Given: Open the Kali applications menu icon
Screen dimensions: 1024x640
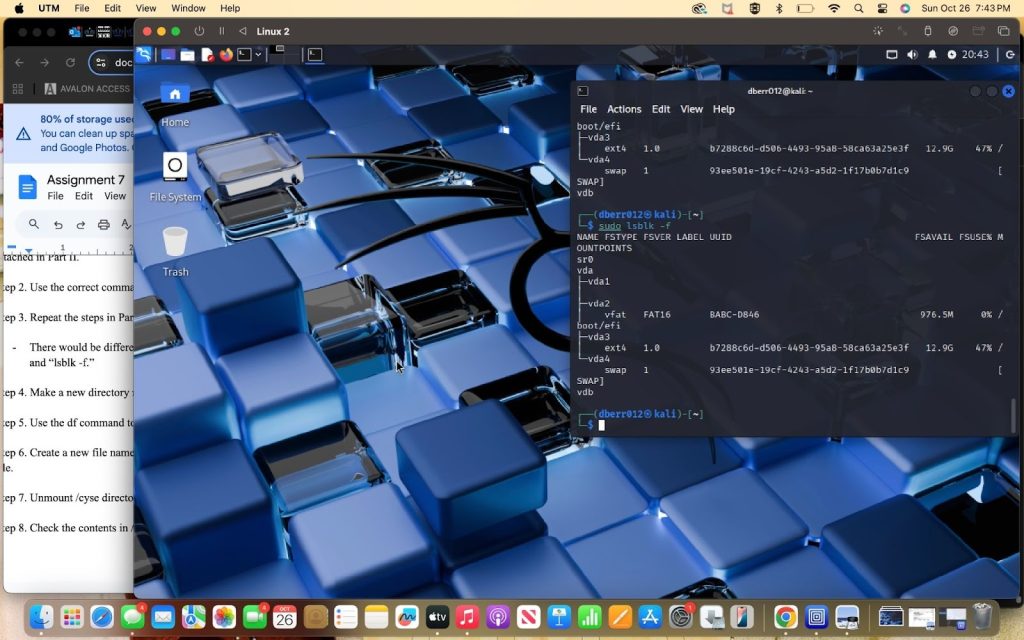Looking at the screenshot, I should tap(145, 54).
